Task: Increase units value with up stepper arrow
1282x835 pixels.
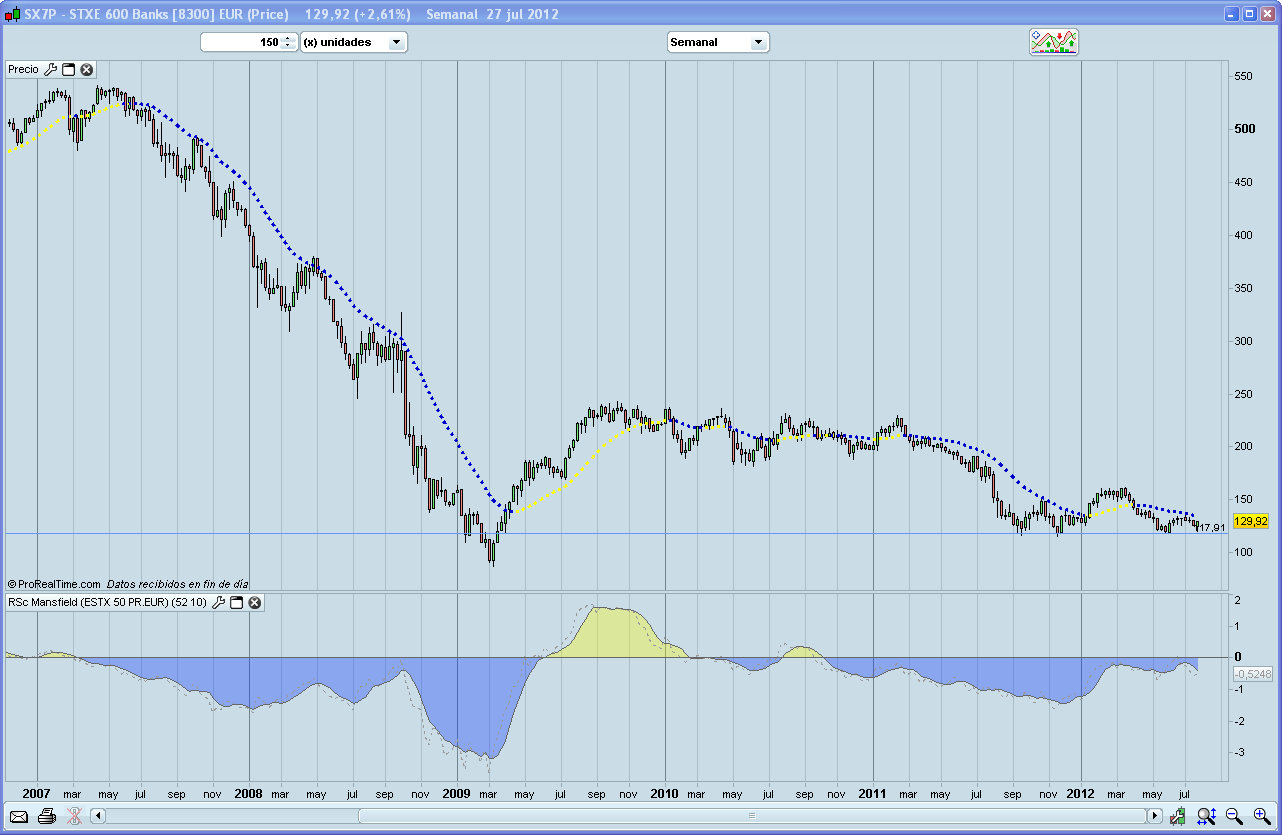Action: (x=288, y=38)
